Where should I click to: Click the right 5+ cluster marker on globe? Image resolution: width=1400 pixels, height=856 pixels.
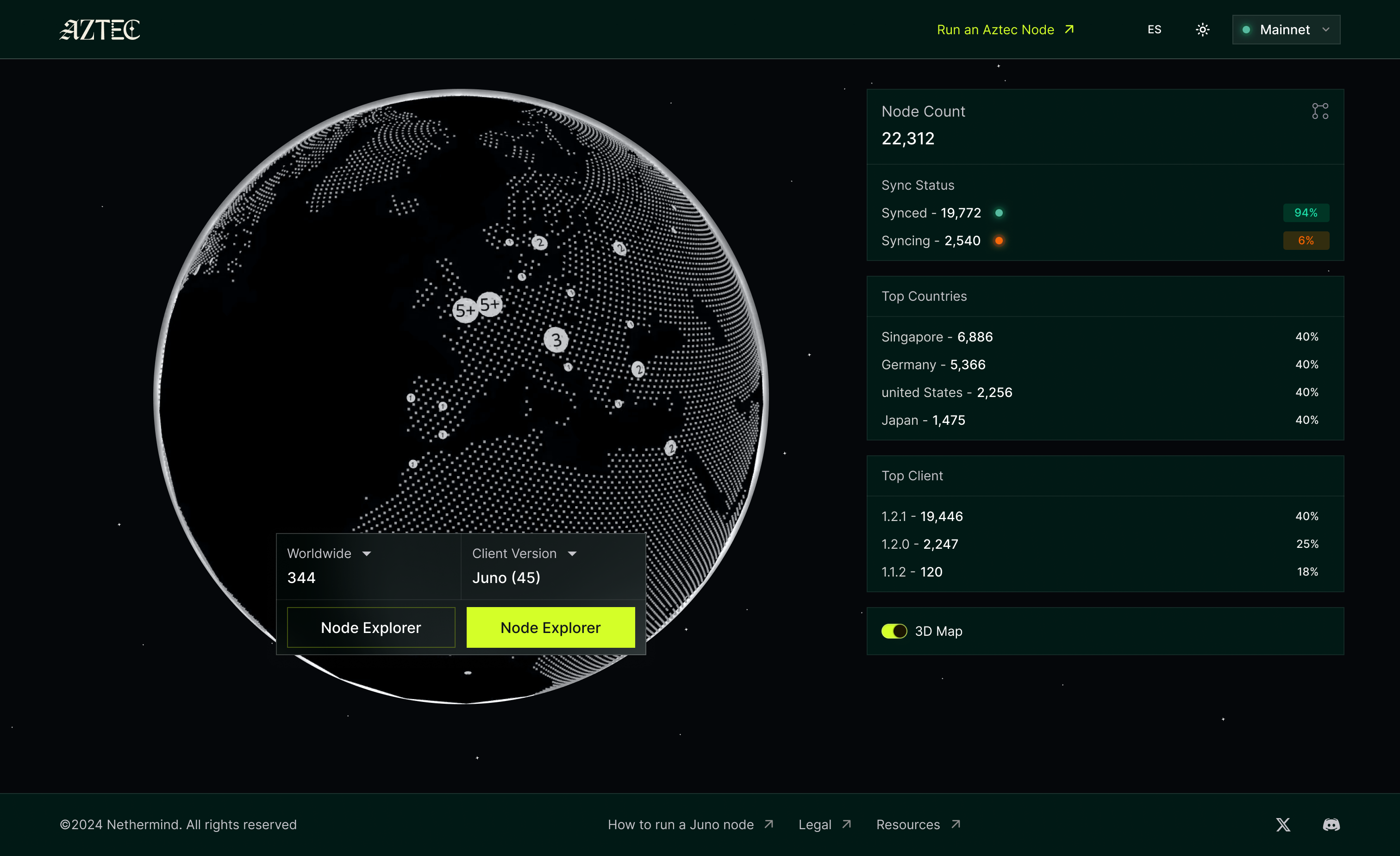coord(490,304)
